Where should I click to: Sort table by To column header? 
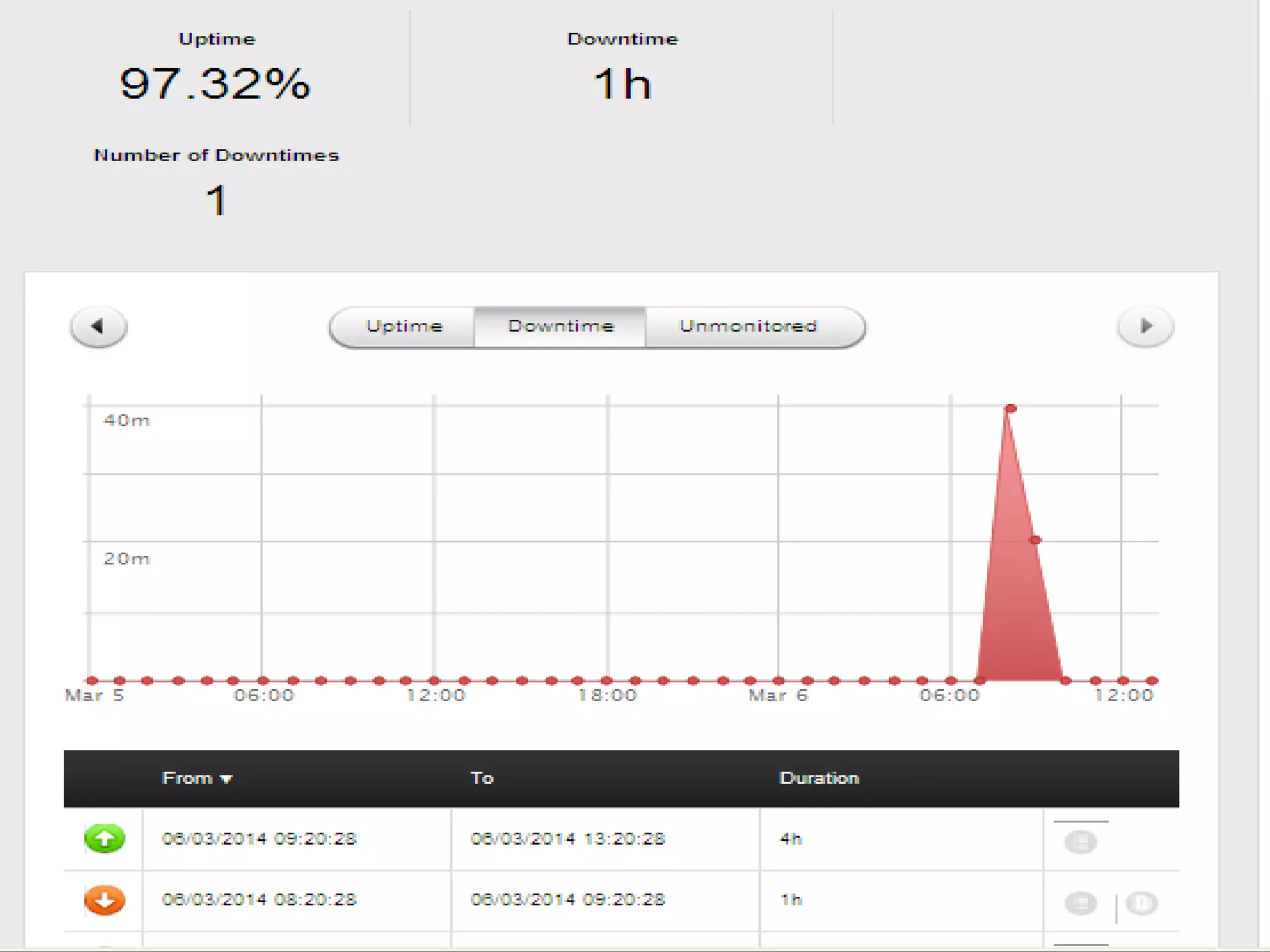click(482, 778)
